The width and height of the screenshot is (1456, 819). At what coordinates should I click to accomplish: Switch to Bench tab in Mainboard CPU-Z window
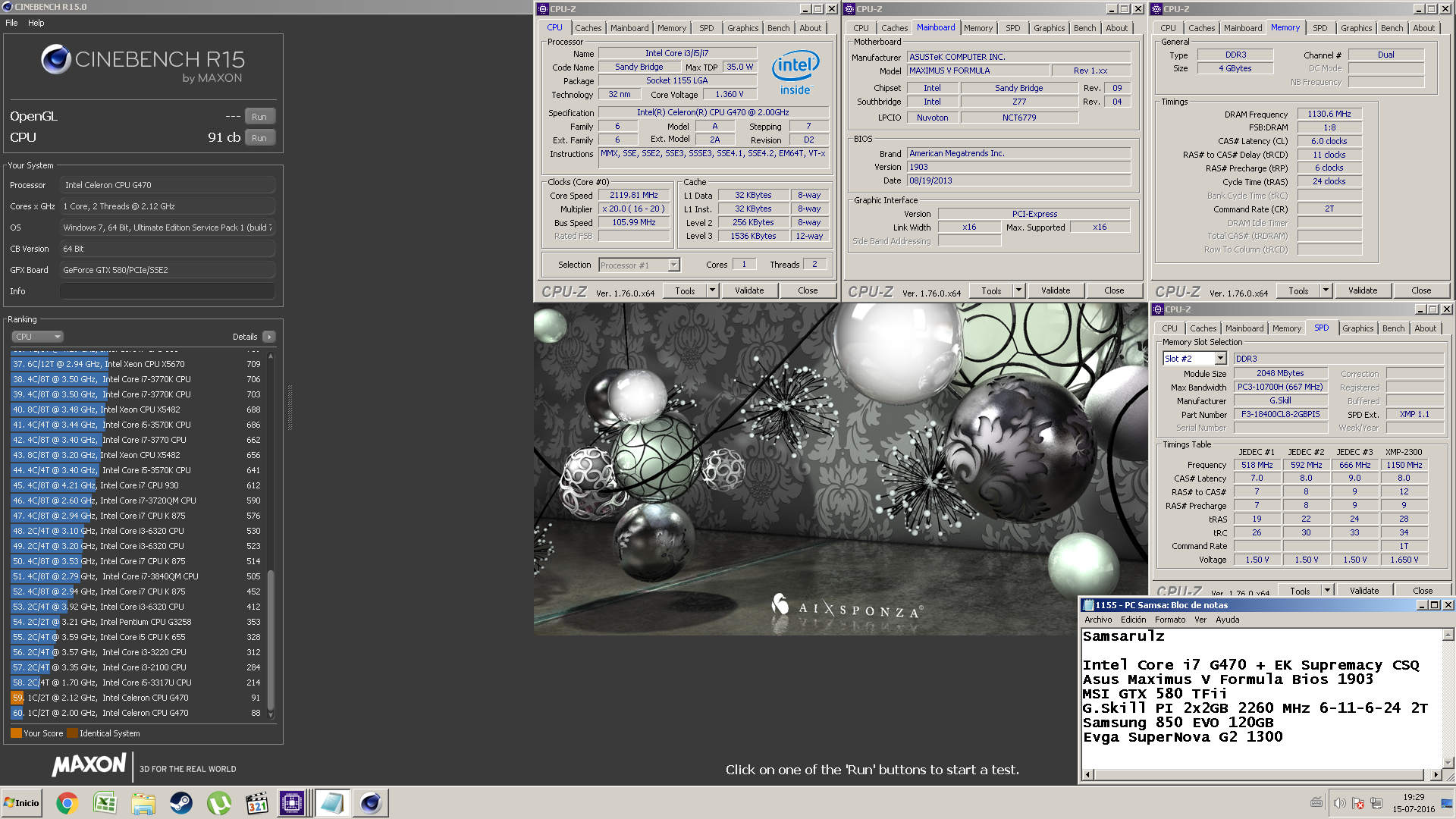[1084, 28]
